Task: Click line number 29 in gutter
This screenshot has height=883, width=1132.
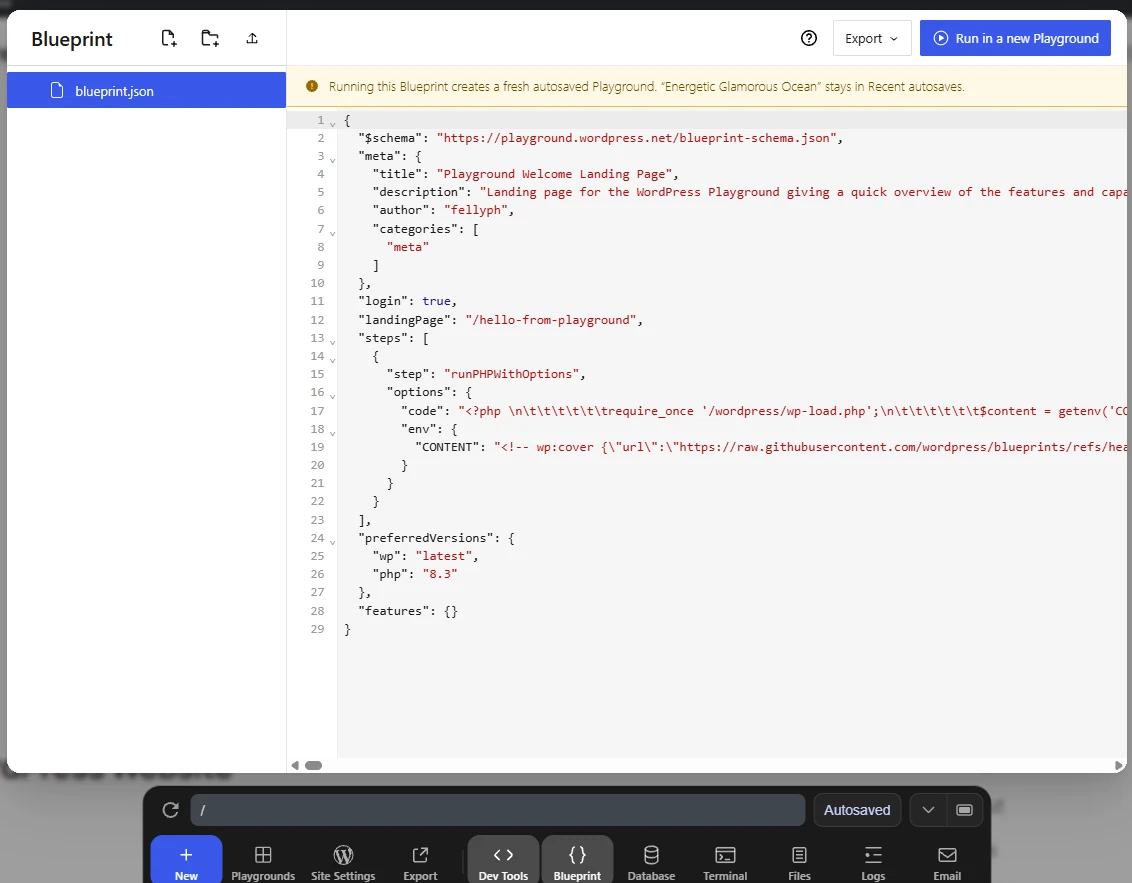Action: (317, 629)
